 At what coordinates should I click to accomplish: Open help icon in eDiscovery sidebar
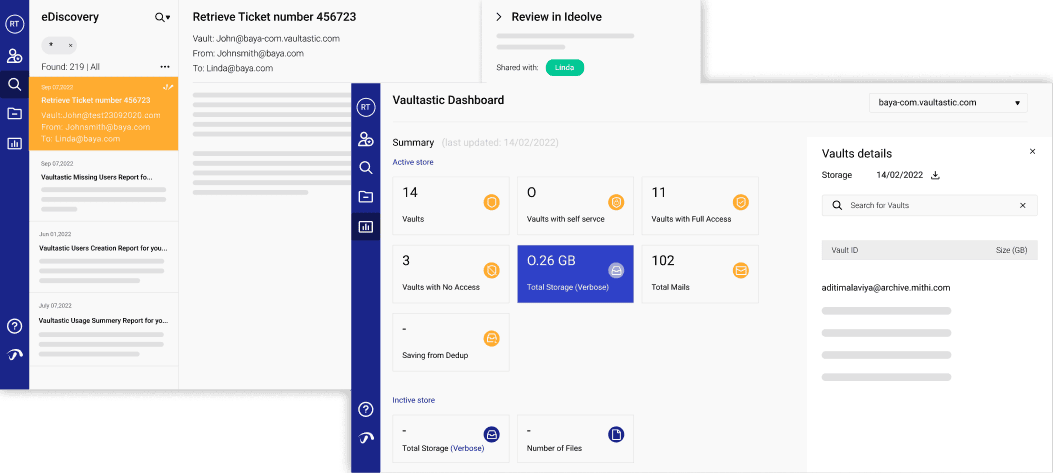[14, 327]
